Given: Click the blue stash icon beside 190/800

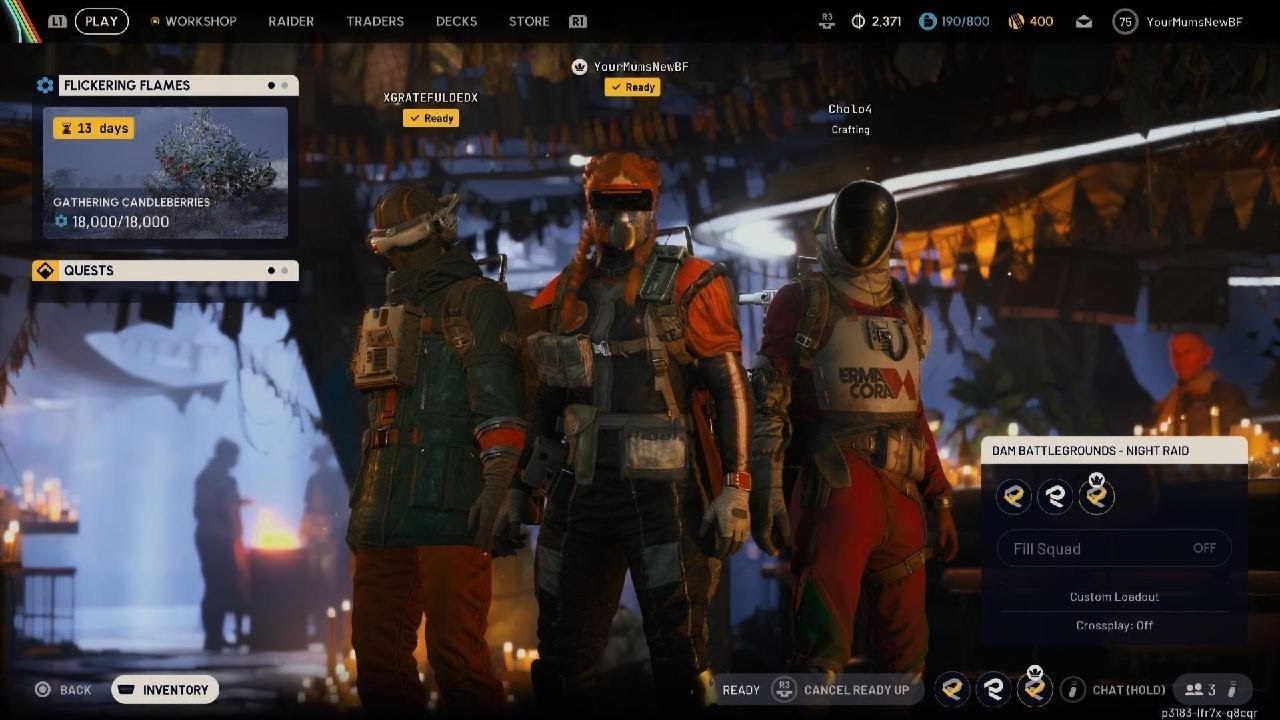Looking at the screenshot, I should (x=927, y=21).
